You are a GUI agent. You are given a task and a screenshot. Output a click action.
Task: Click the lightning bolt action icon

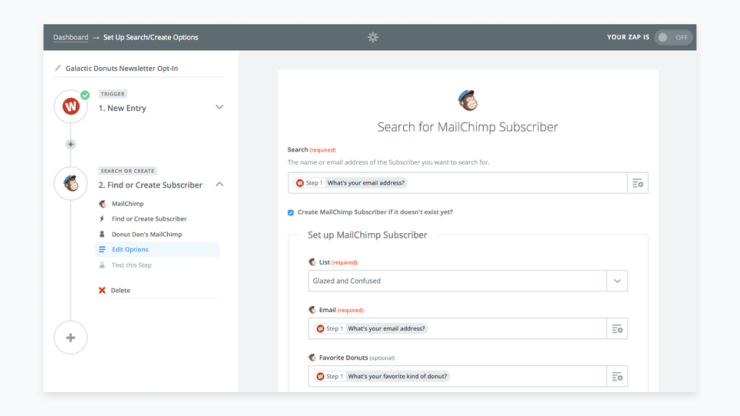(x=102, y=219)
